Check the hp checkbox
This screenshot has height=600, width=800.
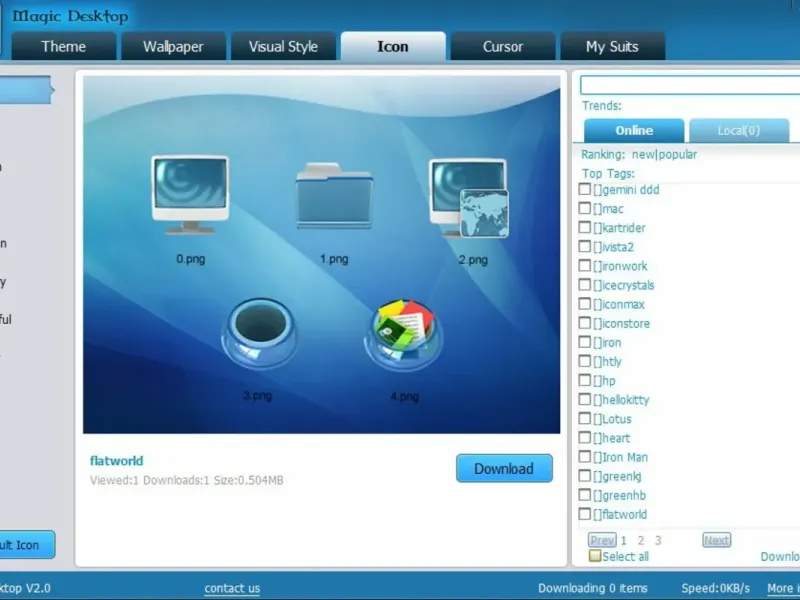(585, 381)
